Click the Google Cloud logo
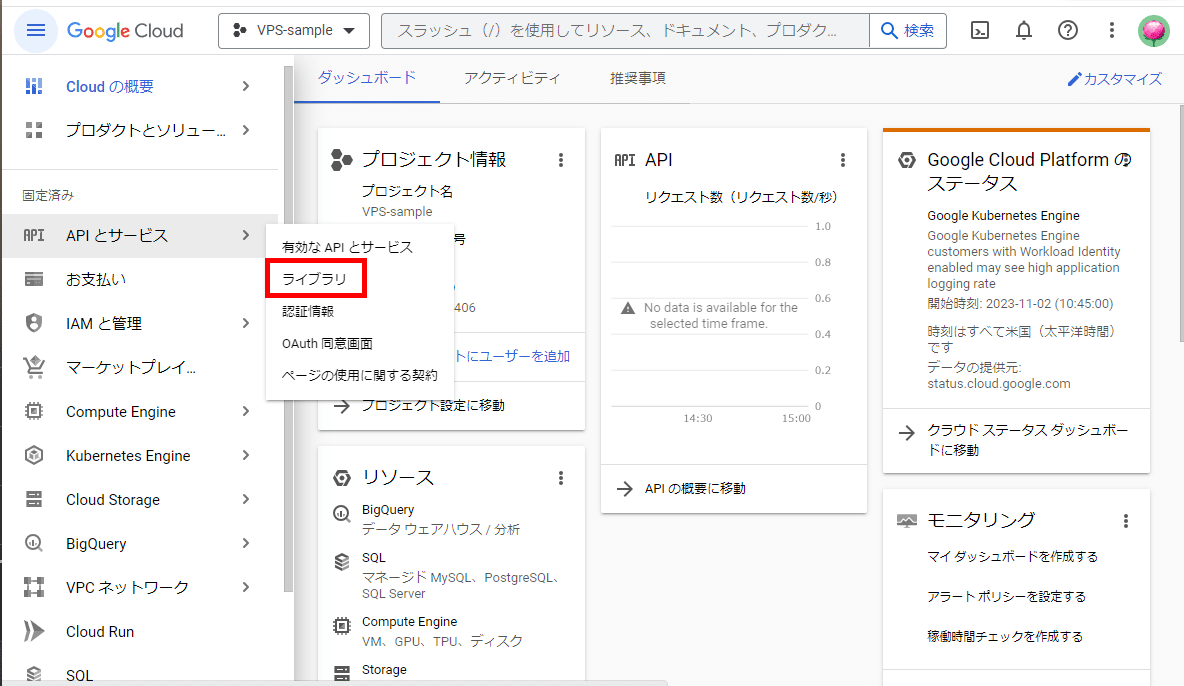This screenshot has height=686, width=1184. (x=125, y=30)
